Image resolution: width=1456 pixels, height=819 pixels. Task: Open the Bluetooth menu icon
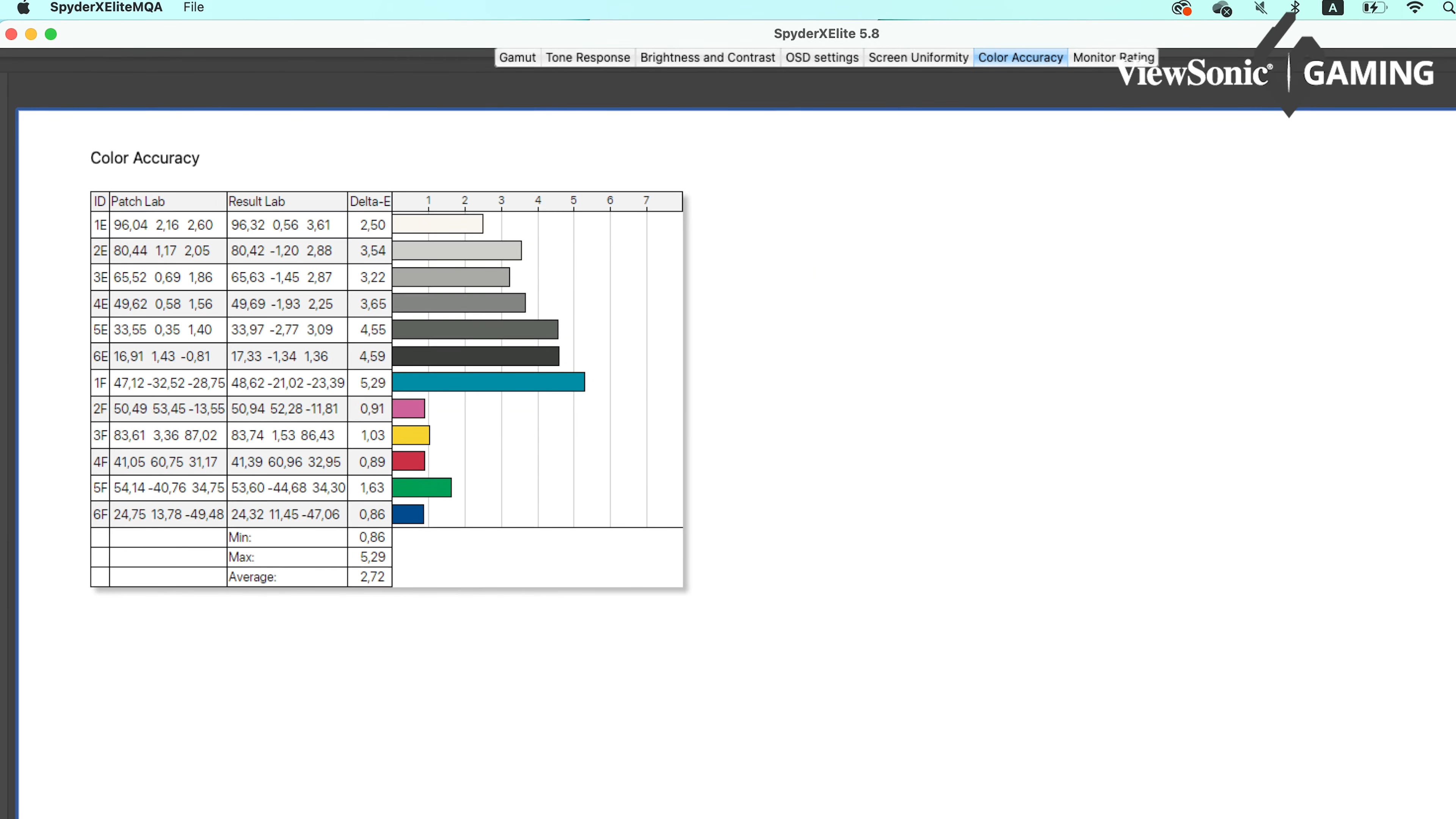[1295, 8]
